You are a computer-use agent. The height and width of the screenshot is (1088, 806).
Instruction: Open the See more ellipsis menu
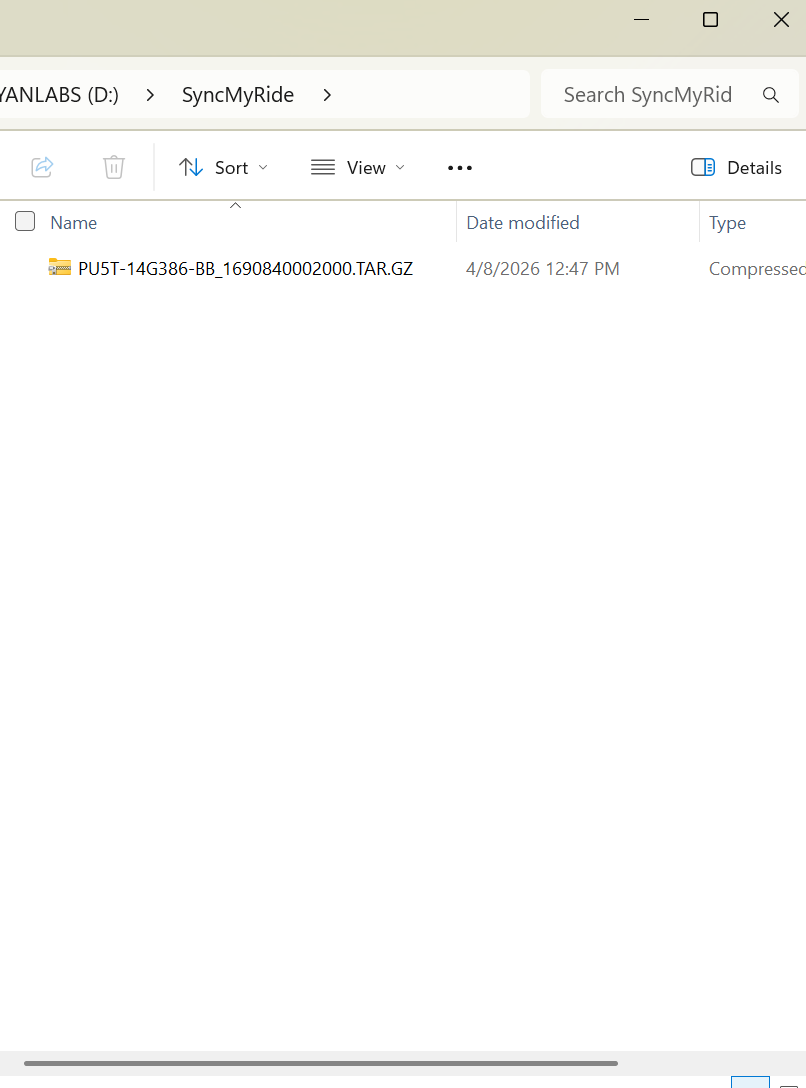(x=460, y=168)
